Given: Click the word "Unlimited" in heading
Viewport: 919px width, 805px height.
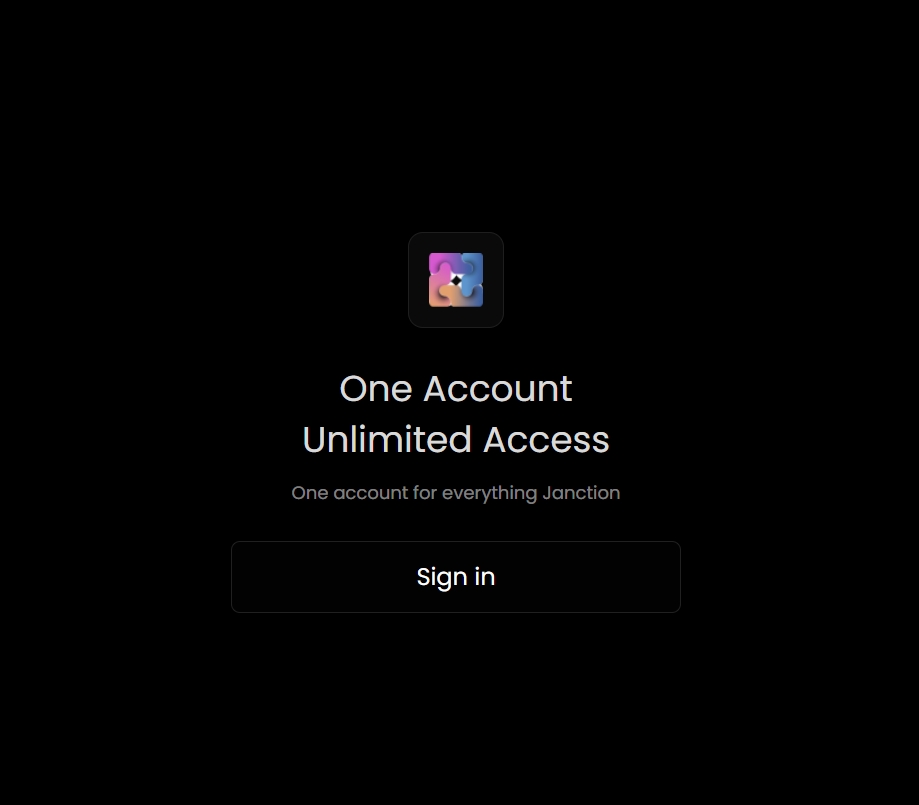Looking at the screenshot, I should [x=387, y=440].
